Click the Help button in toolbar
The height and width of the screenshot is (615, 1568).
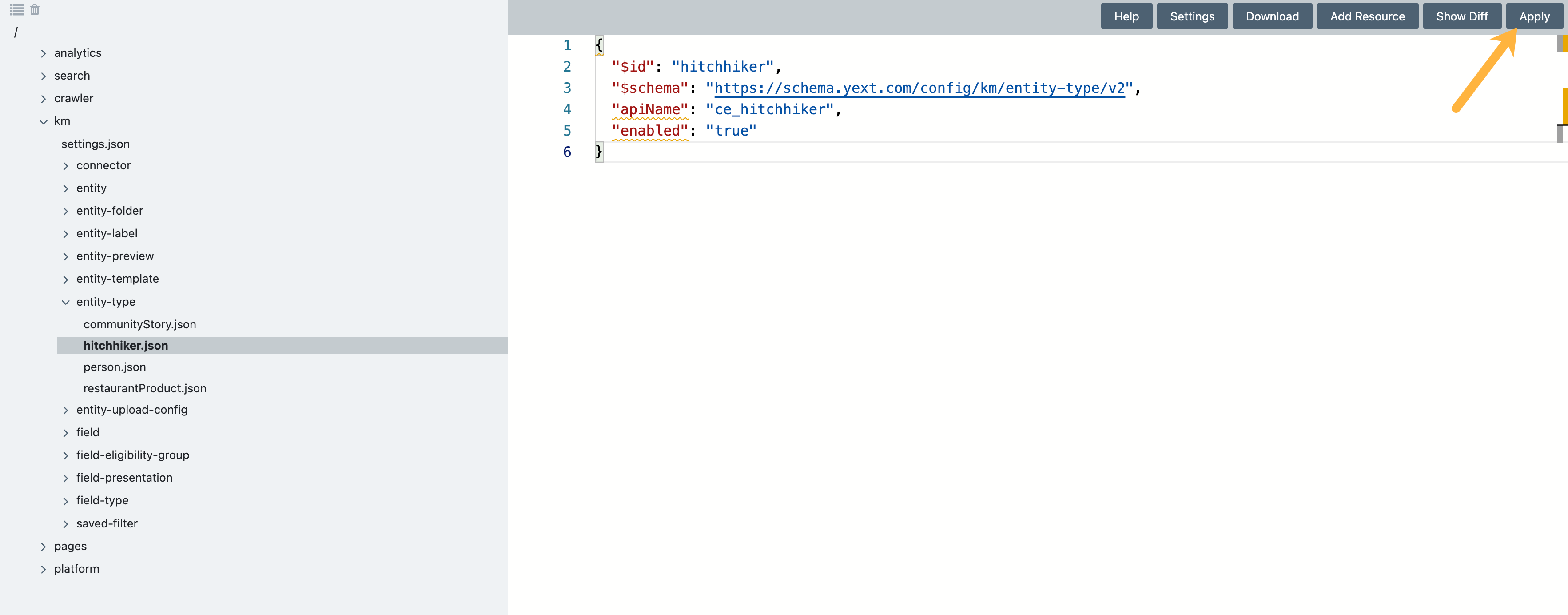(1126, 15)
